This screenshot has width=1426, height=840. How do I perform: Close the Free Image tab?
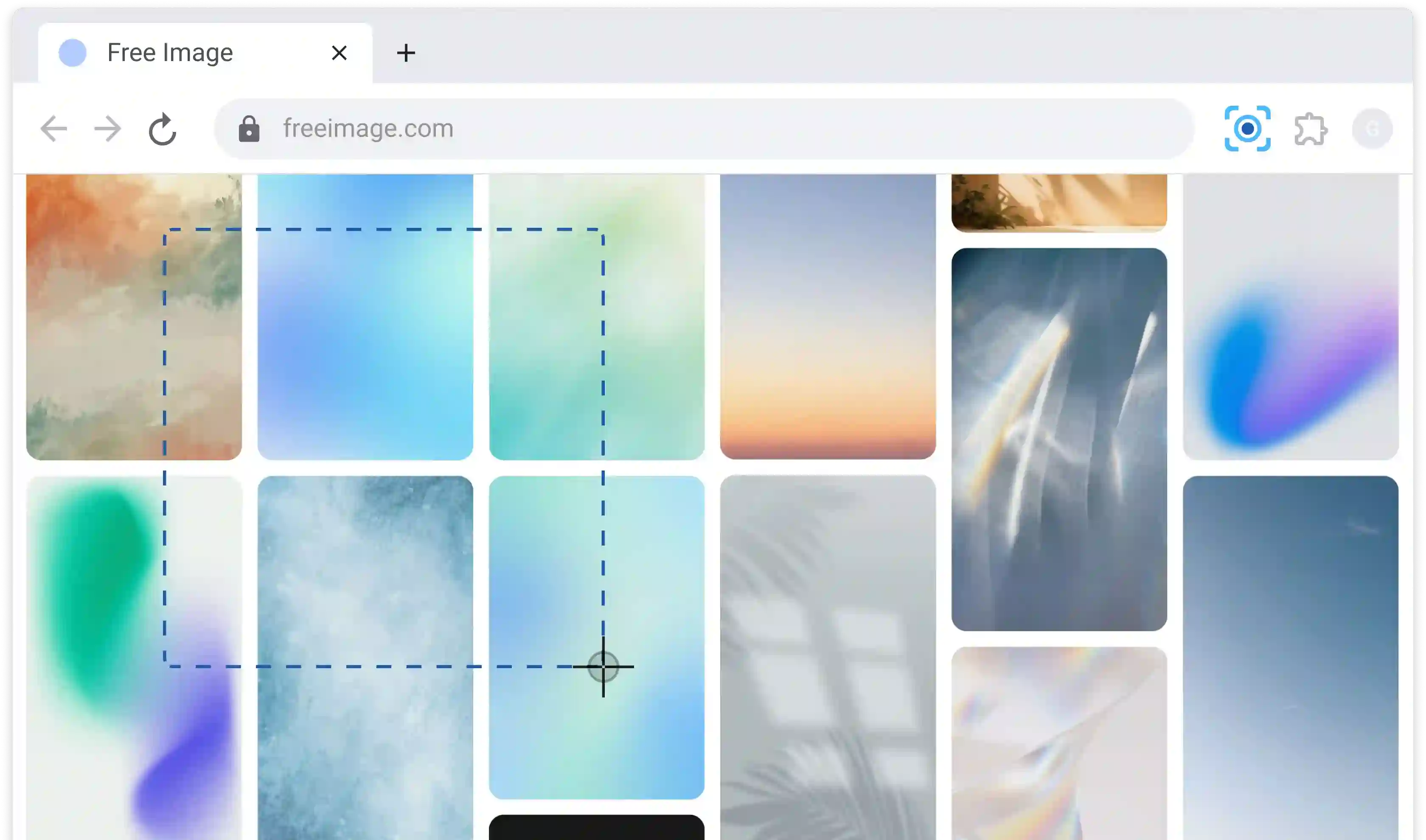(x=339, y=53)
